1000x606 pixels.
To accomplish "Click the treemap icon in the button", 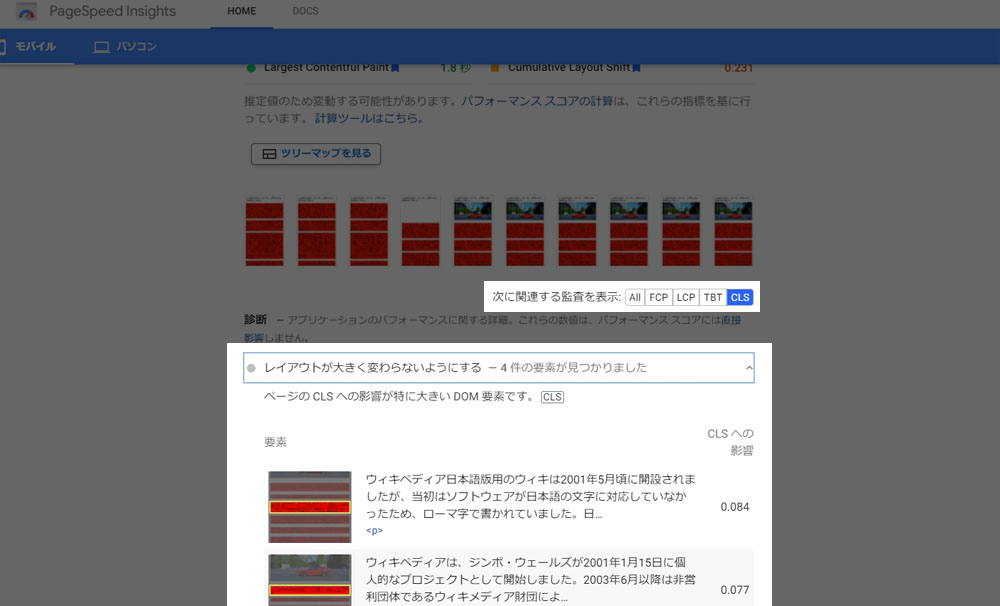I will tap(269, 154).
